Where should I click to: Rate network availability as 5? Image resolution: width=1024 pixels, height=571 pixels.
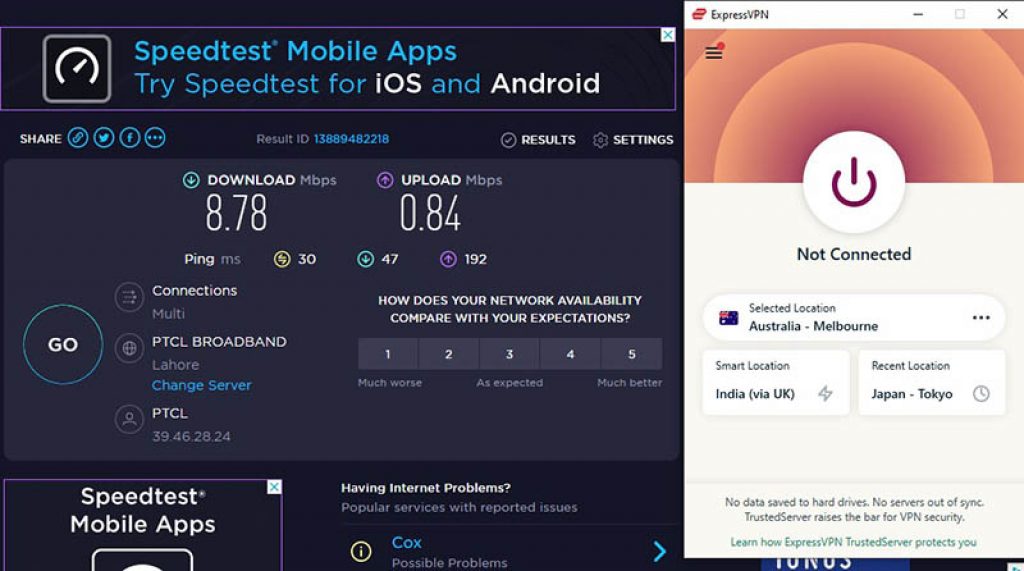pyautogui.click(x=632, y=354)
